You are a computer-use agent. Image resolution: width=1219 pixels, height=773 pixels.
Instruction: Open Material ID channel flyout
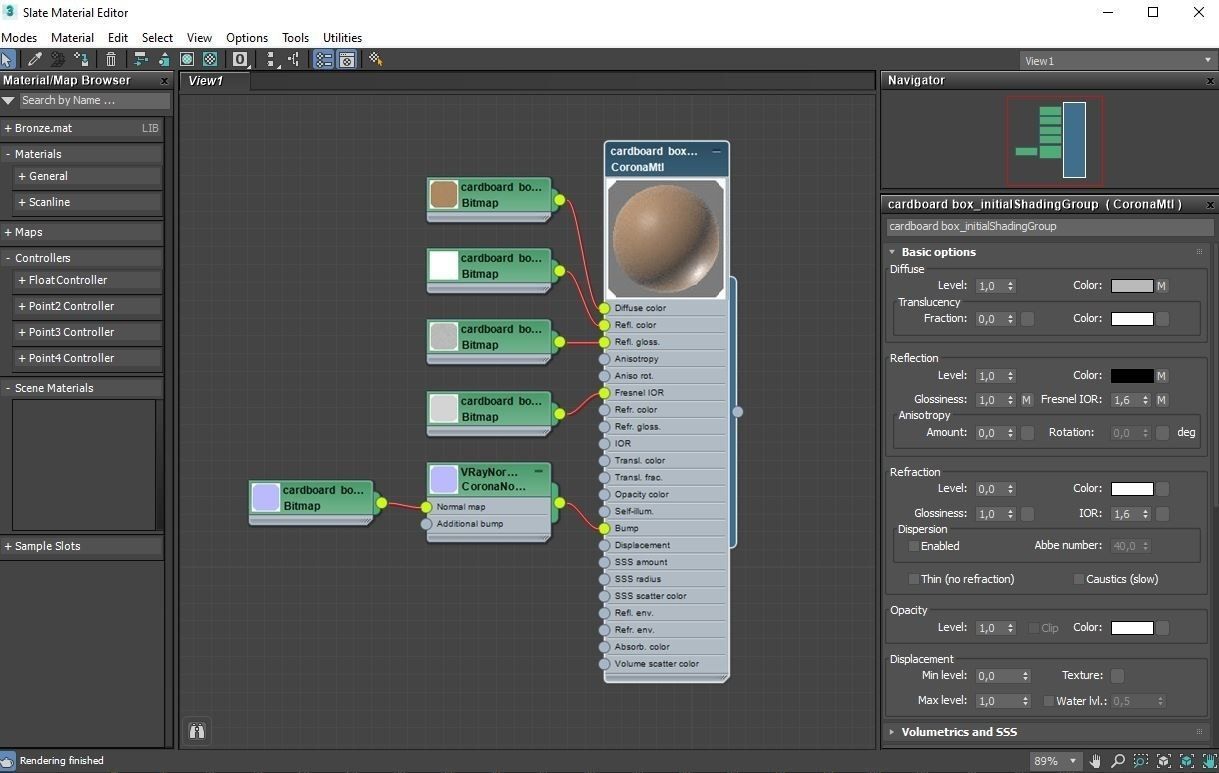240,60
